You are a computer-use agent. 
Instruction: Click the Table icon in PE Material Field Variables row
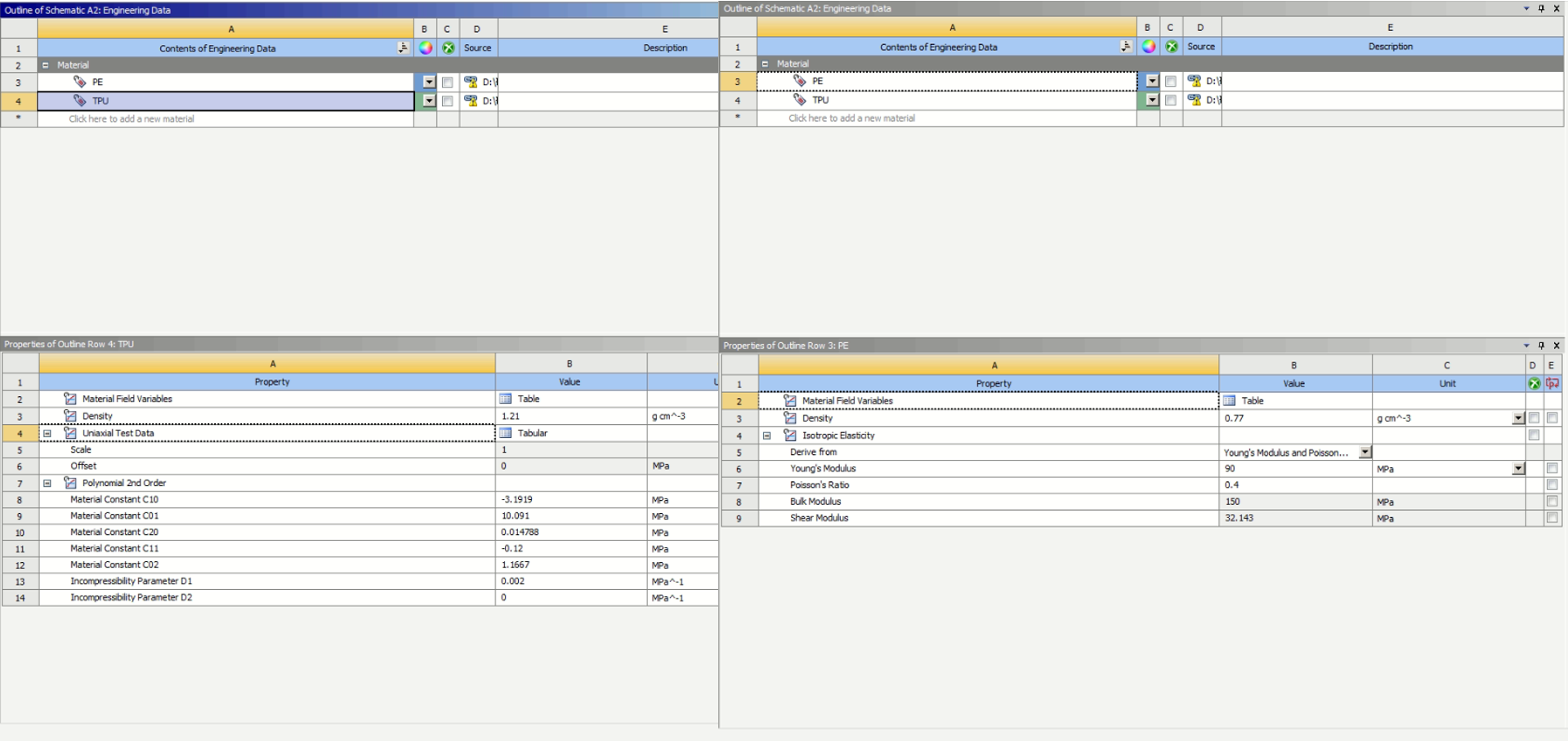pos(1229,400)
